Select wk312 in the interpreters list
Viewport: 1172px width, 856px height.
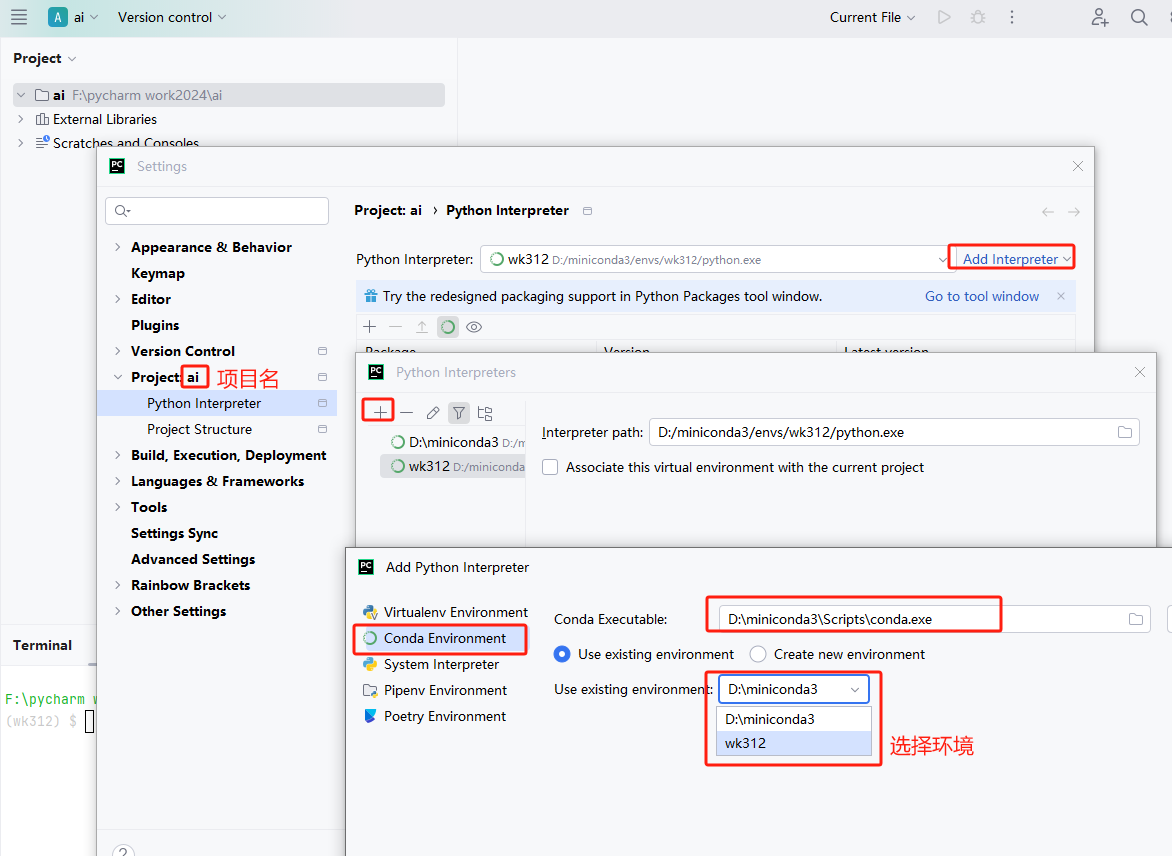pyautogui.click(x=453, y=466)
